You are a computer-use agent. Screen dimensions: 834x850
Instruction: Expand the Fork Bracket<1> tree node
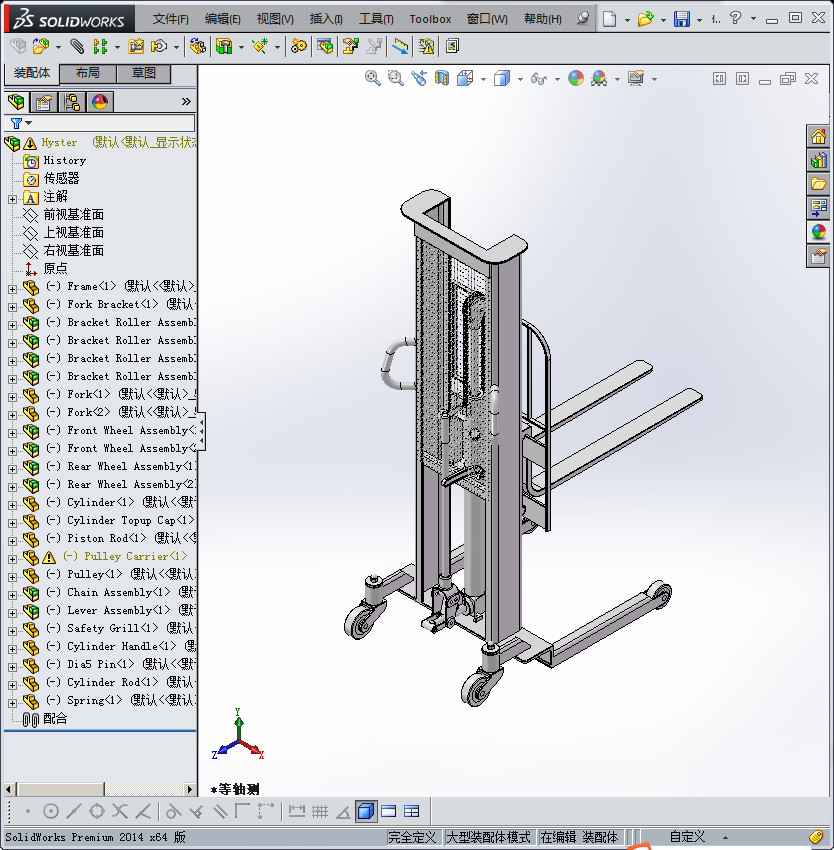pos(12,307)
